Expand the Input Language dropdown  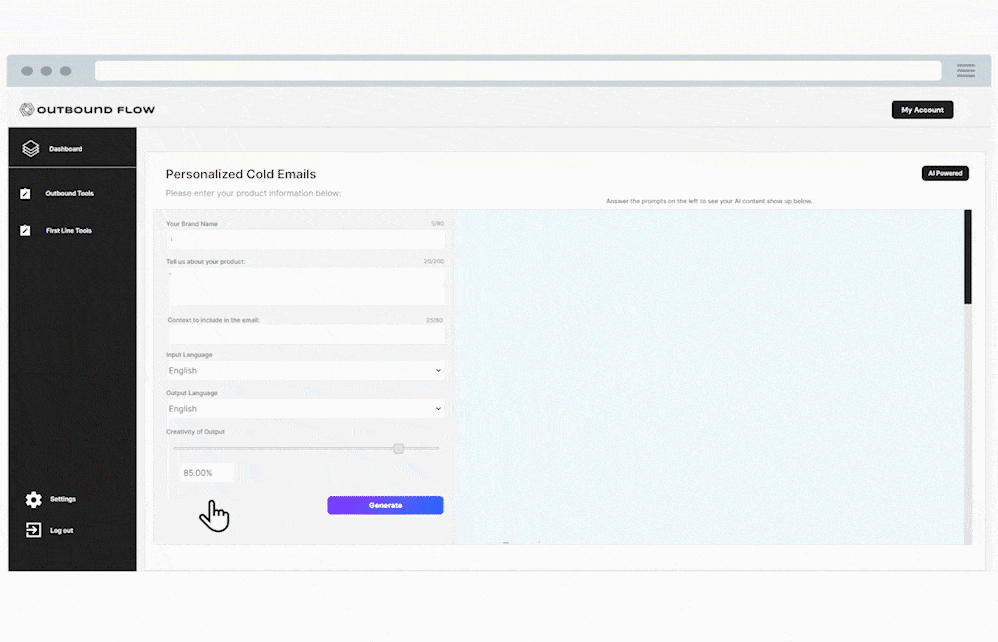tap(305, 371)
